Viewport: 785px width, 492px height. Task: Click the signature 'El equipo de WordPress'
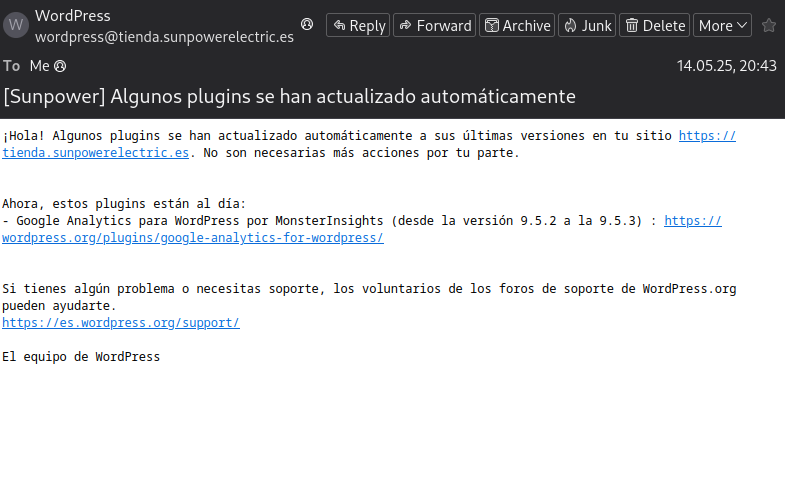81,357
